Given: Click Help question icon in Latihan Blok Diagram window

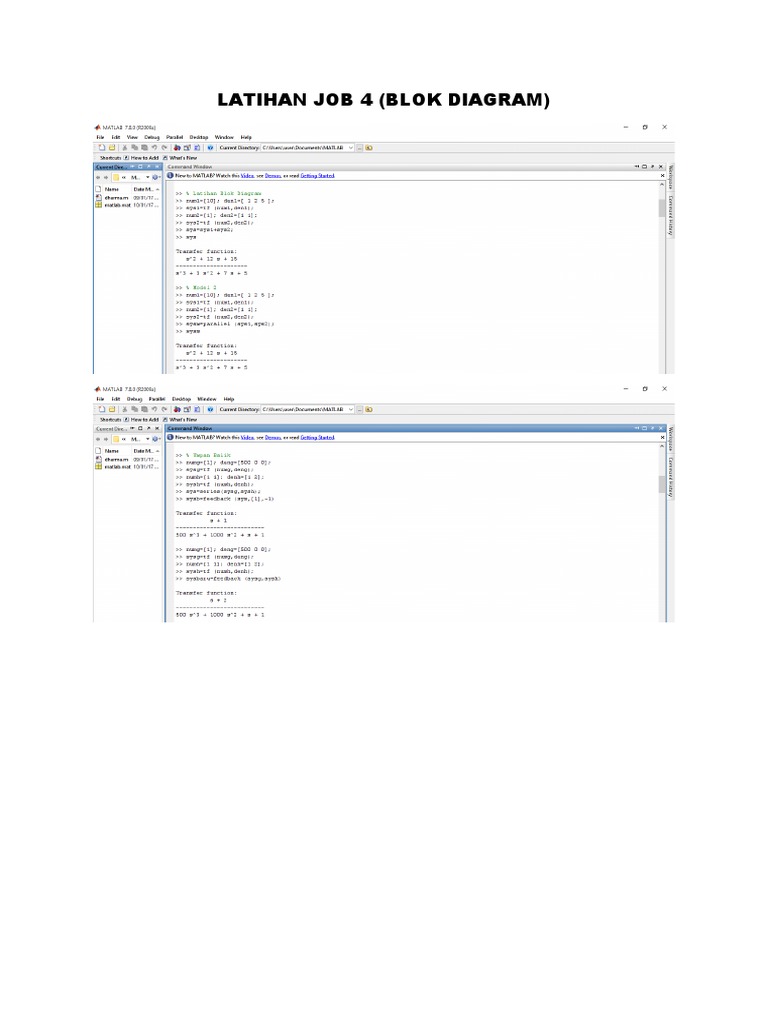Looking at the screenshot, I should pos(210,148).
